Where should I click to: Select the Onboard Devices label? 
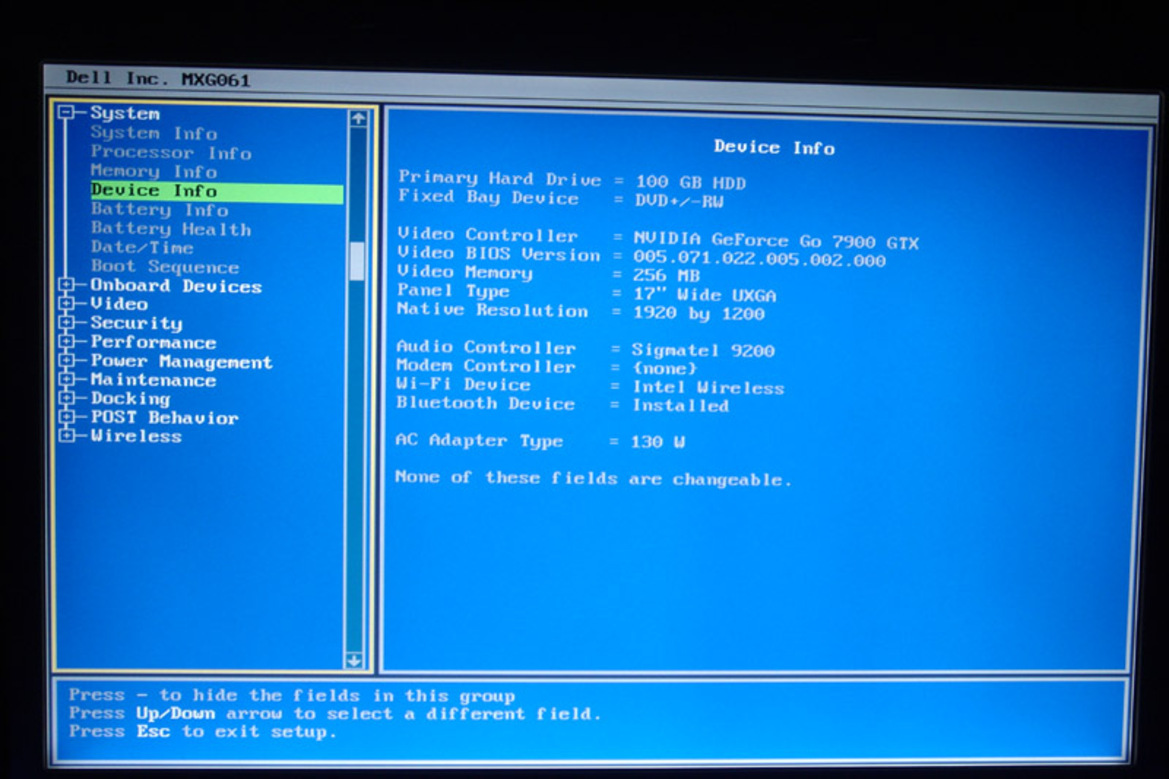(x=176, y=286)
